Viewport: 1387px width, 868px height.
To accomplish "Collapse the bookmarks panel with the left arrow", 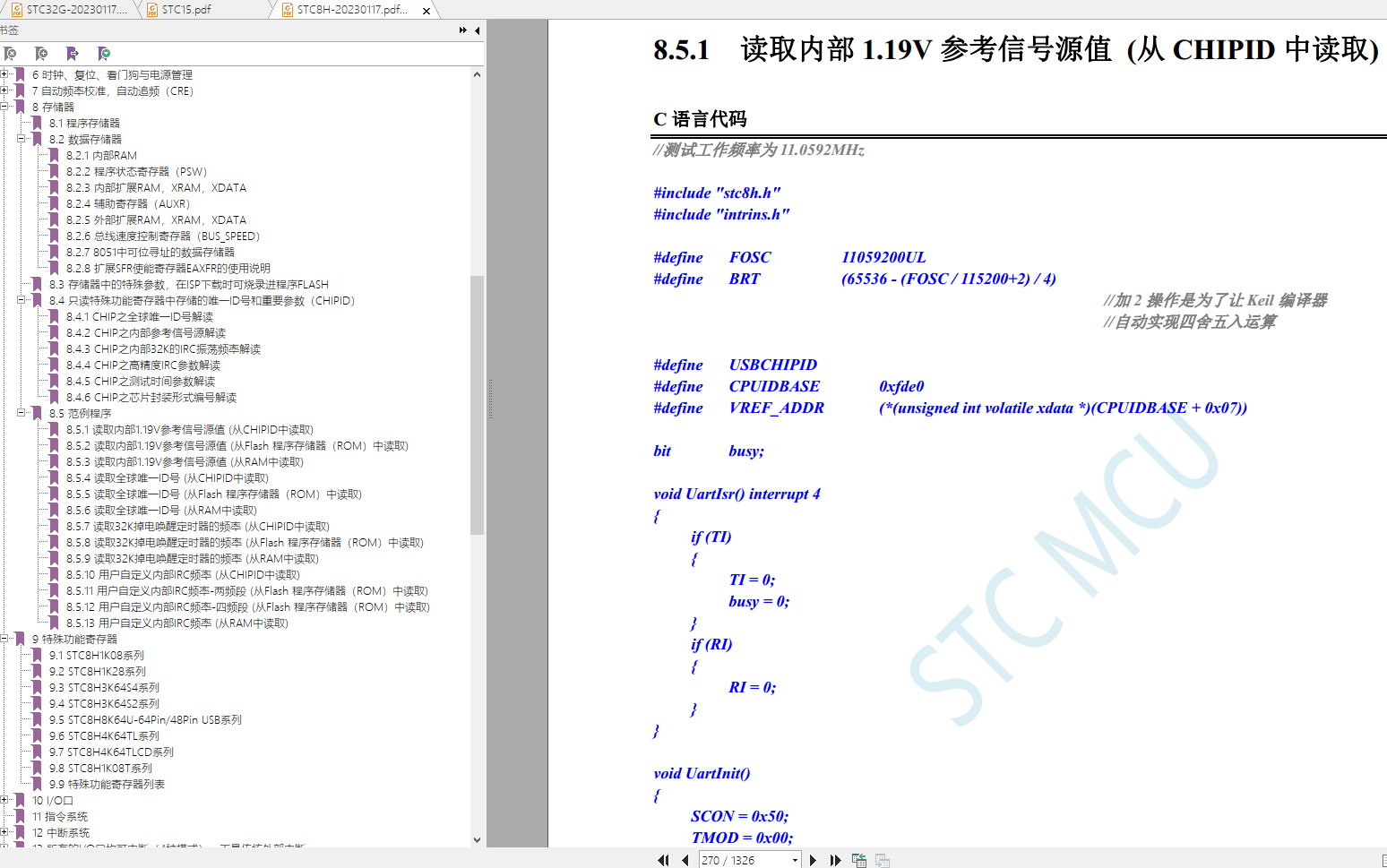I will point(478,30).
